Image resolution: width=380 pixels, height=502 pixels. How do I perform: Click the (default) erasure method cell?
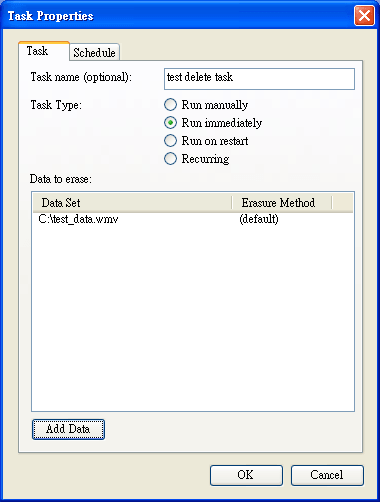(x=259, y=219)
